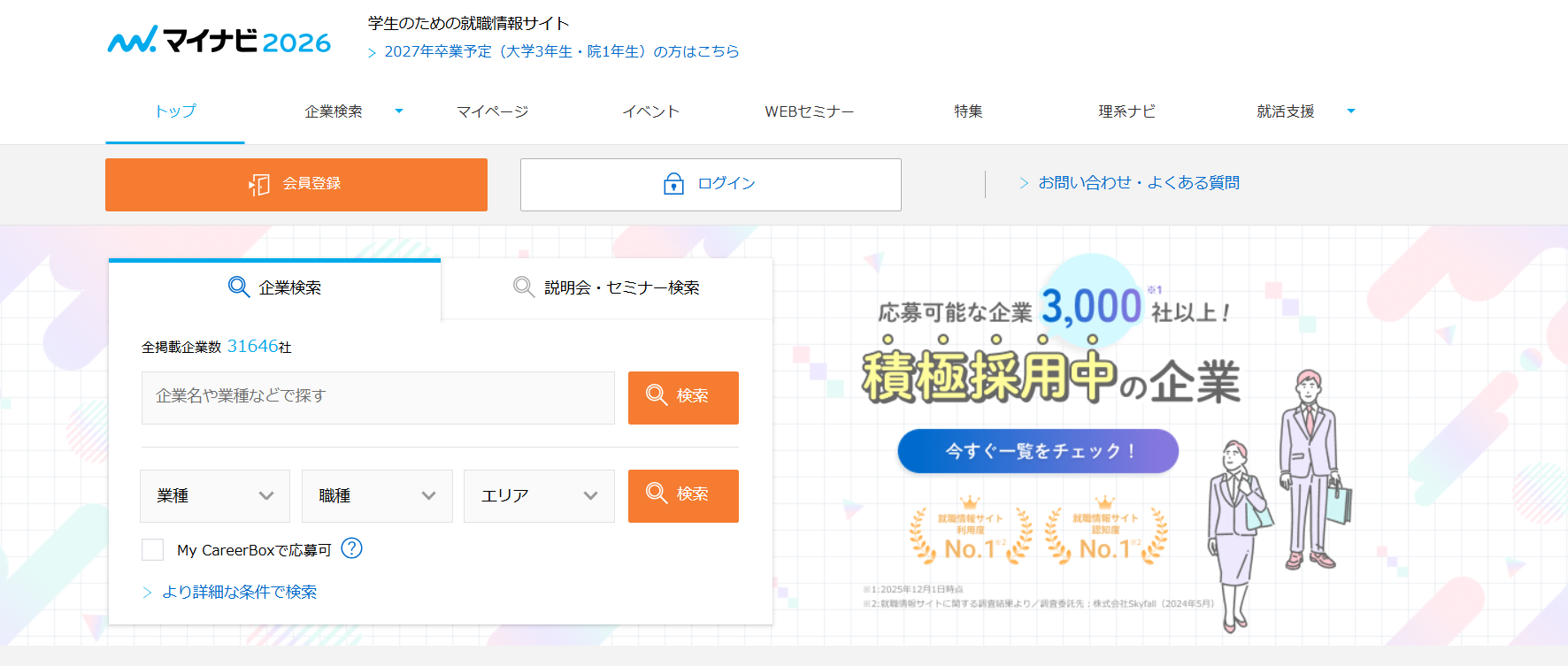Click the door icon on 会員登録 button
1568x666 pixels.
259,184
